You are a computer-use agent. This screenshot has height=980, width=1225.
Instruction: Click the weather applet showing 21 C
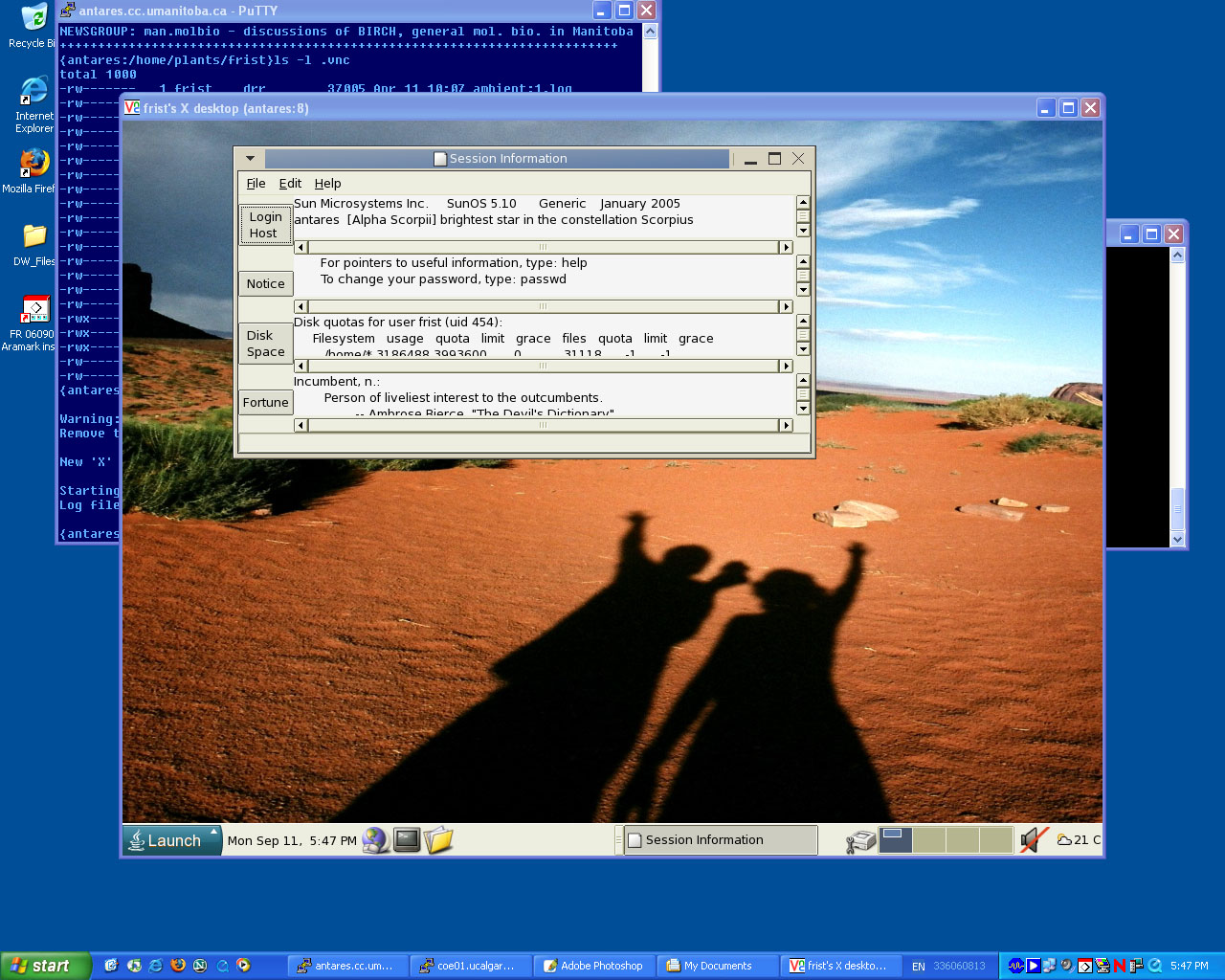pos(1078,840)
